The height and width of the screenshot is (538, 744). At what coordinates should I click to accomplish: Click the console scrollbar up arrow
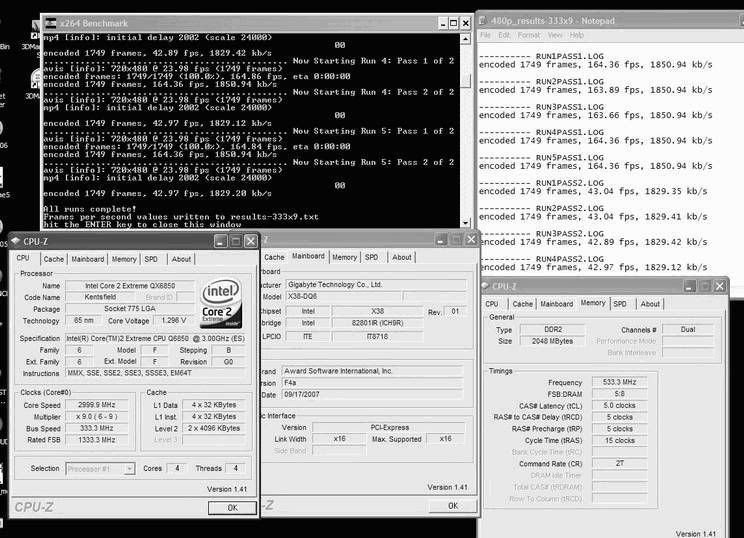[x=465, y=38]
